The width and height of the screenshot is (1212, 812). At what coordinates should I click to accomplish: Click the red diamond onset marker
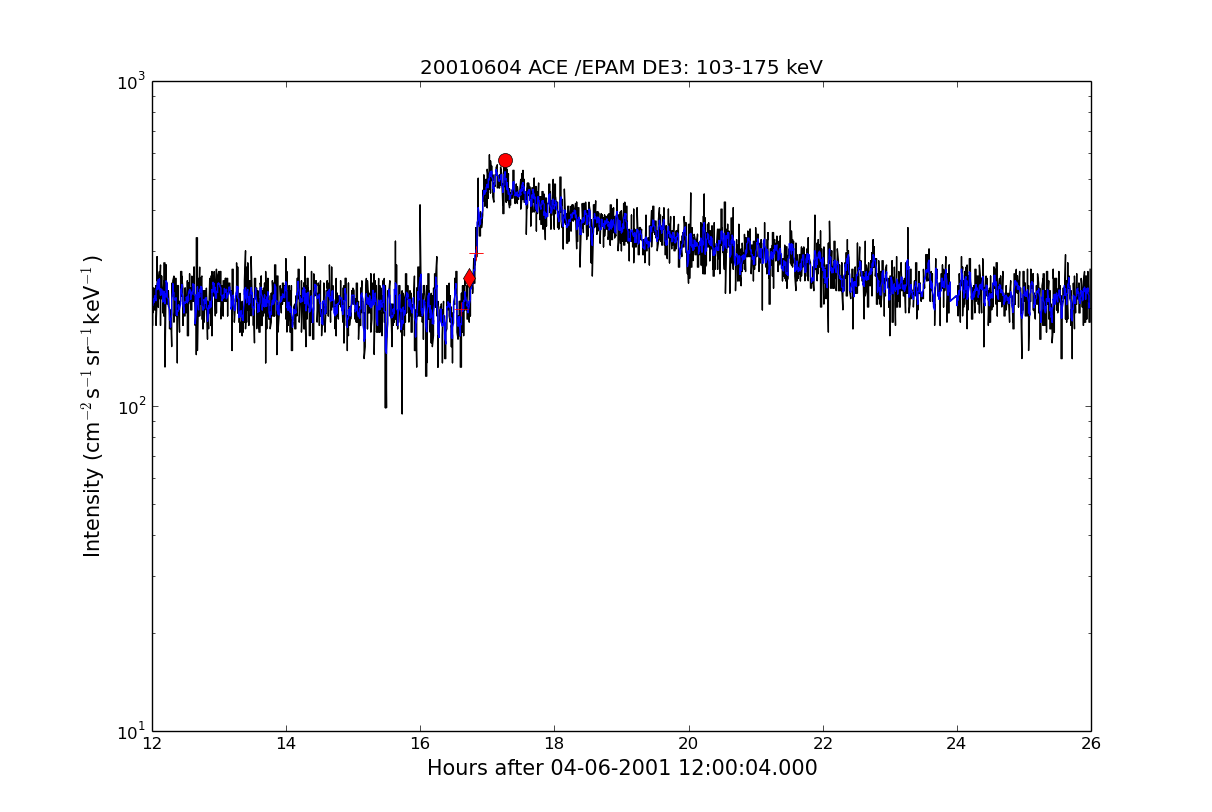pos(469,278)
